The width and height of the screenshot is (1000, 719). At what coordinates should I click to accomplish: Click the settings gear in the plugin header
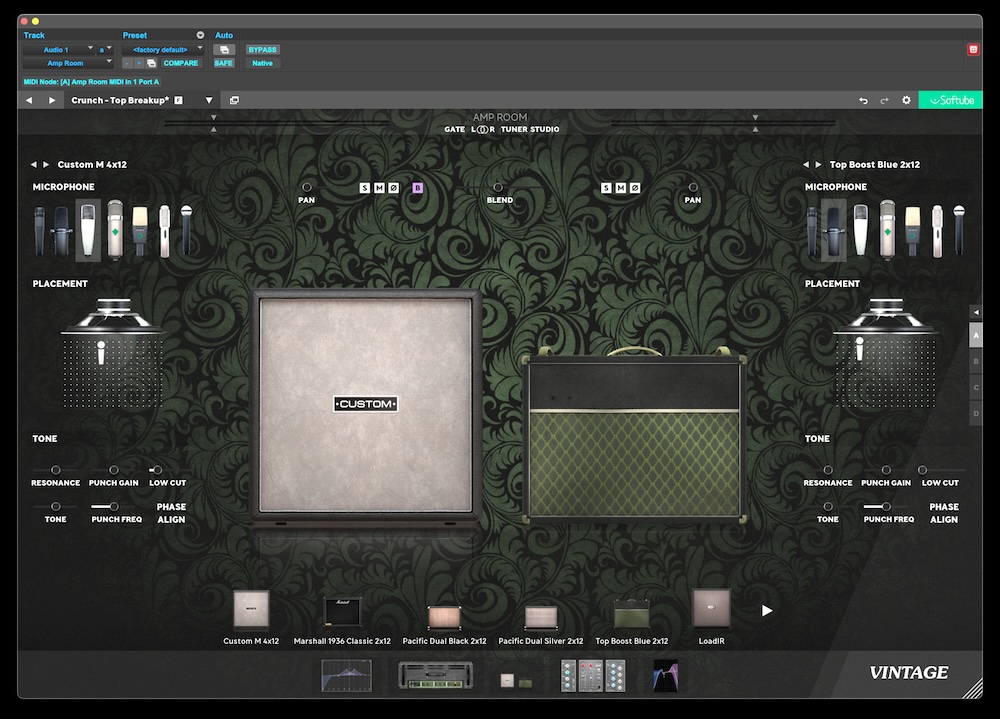[906, 100]
